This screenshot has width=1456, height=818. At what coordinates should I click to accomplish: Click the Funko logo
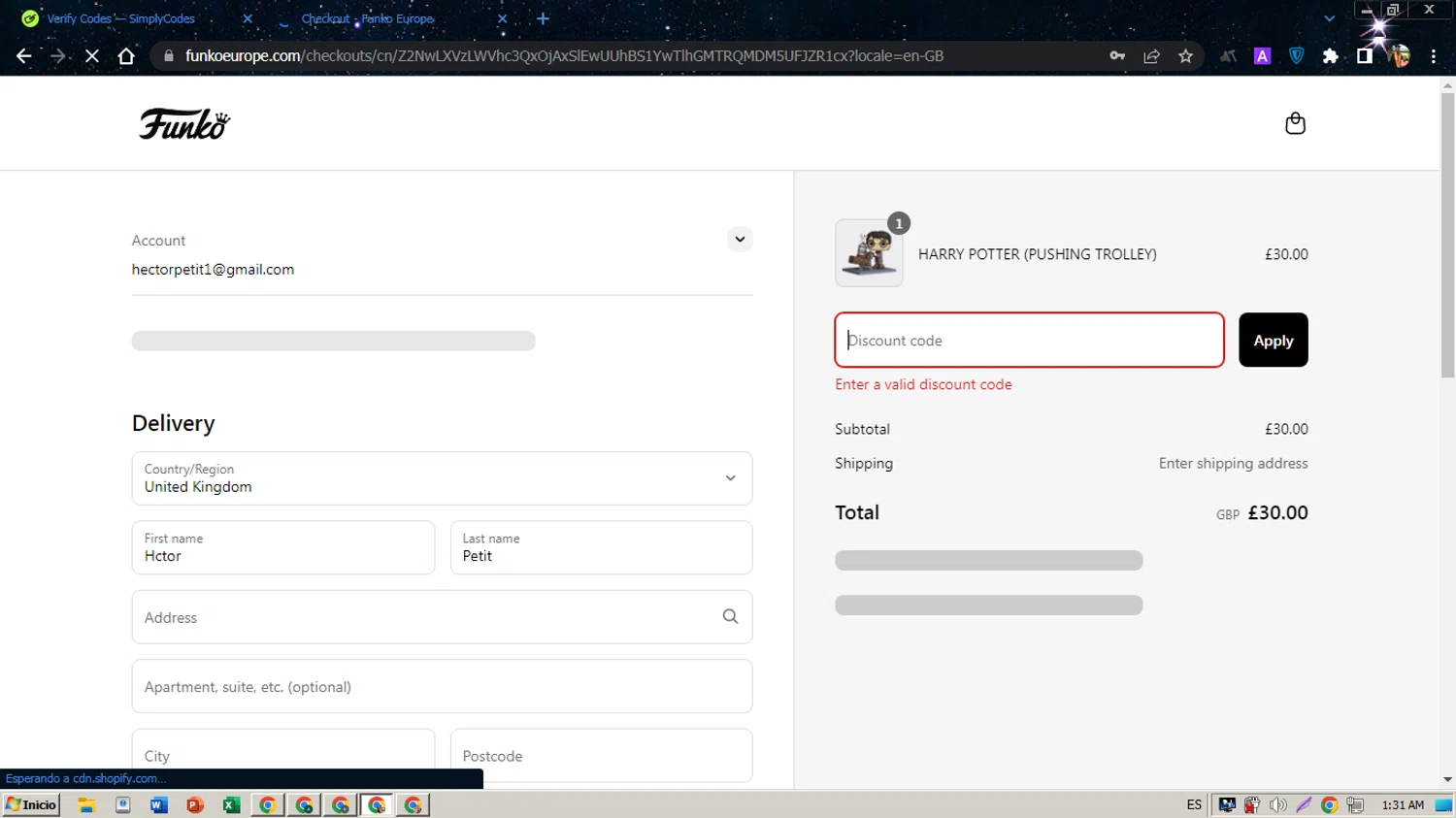(x=184, y=124)
